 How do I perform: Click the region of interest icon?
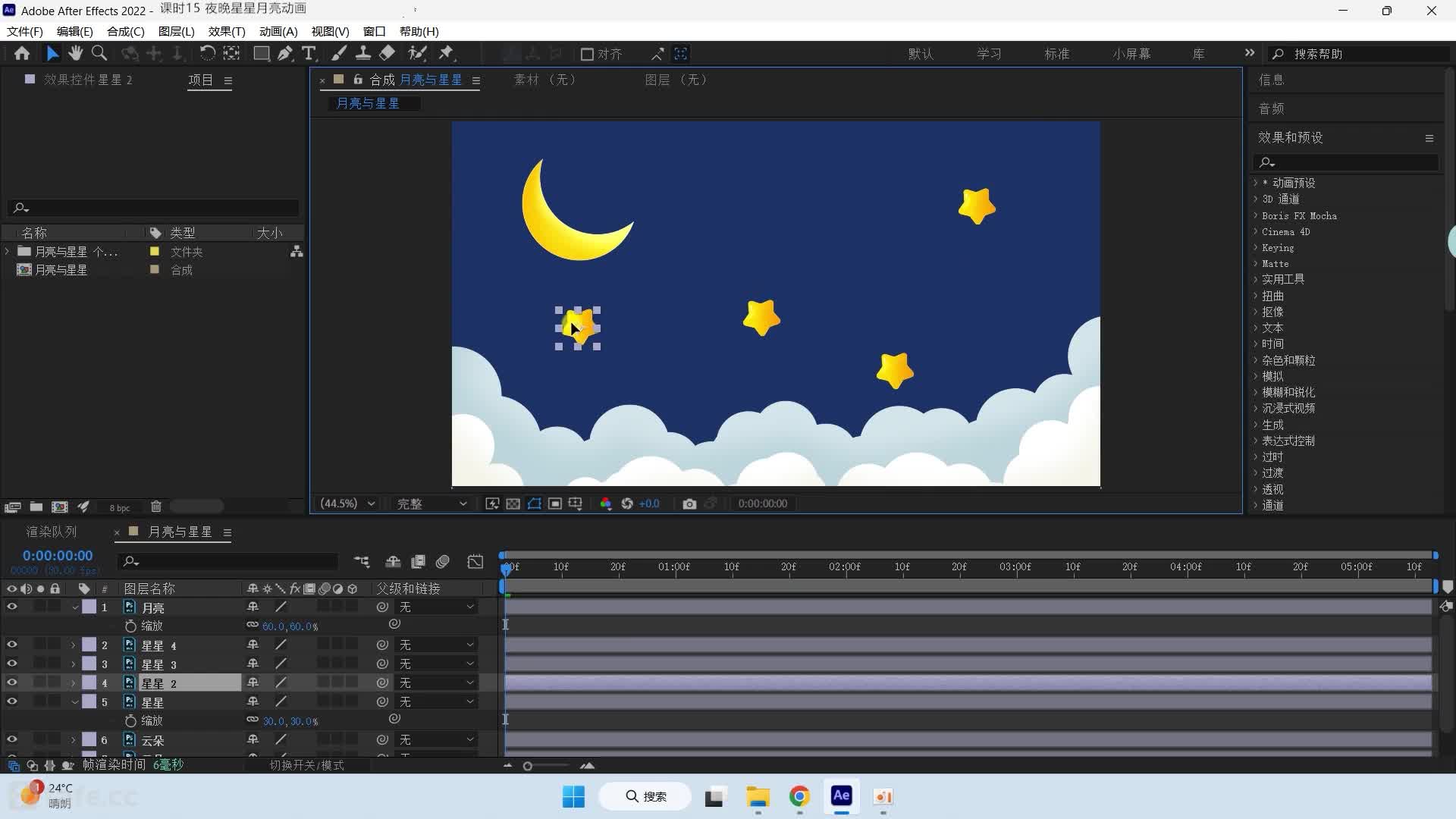click(x=555, y=504)
